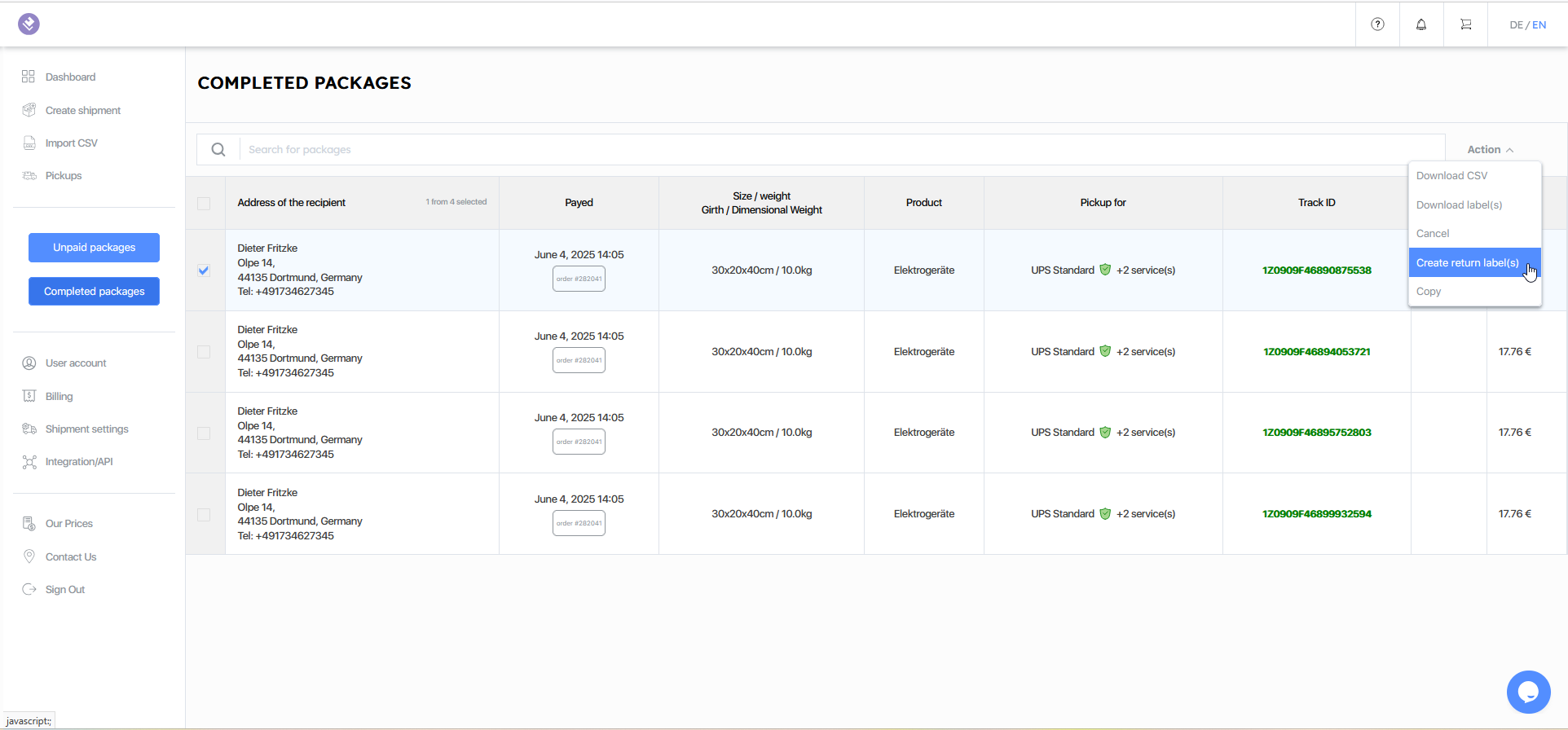Click the Pickups truck icon
This screenshot has width=1568, height=730.
(29, 176)
